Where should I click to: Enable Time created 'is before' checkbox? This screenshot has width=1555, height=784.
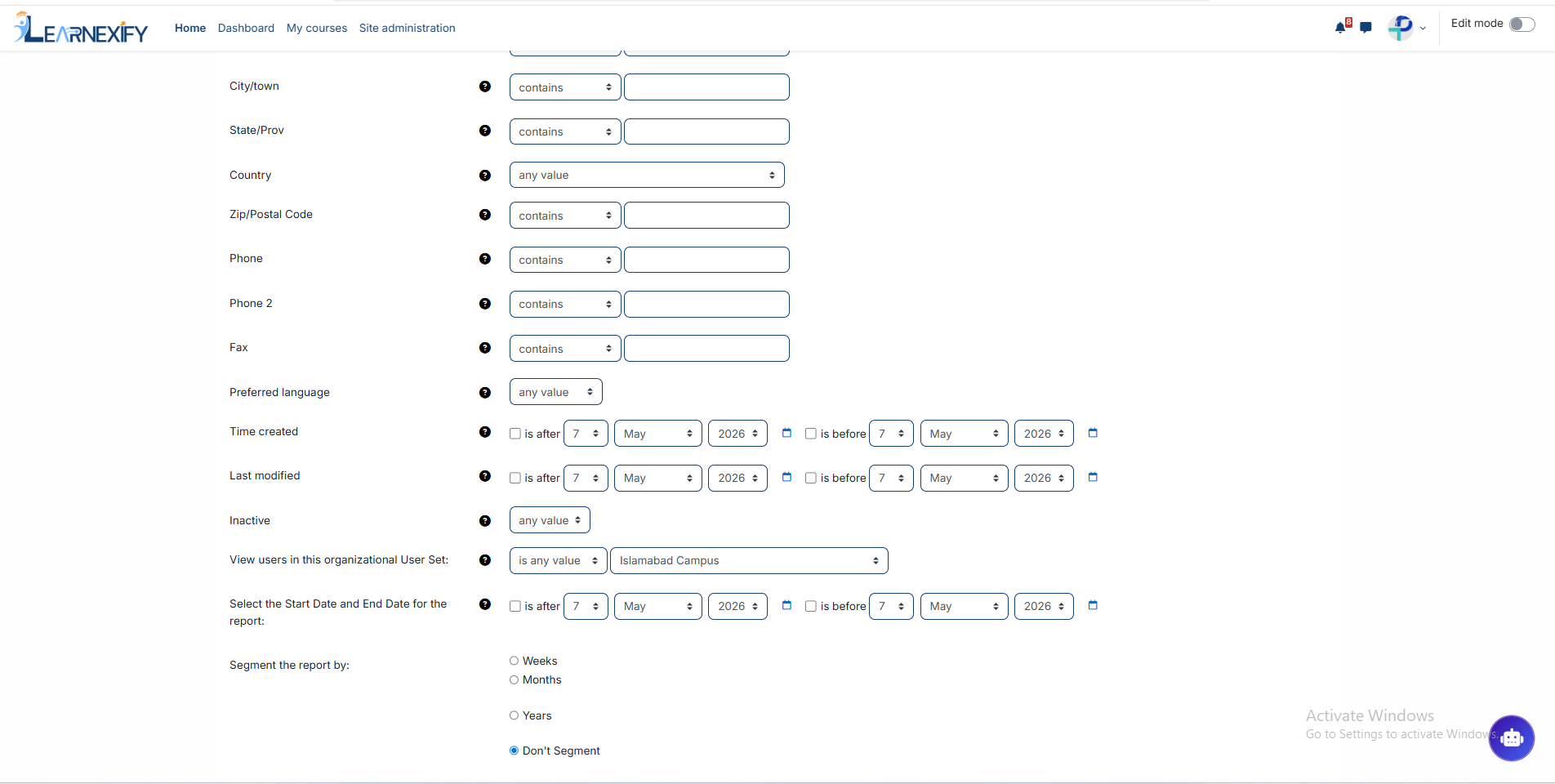(x=811, y=434)
